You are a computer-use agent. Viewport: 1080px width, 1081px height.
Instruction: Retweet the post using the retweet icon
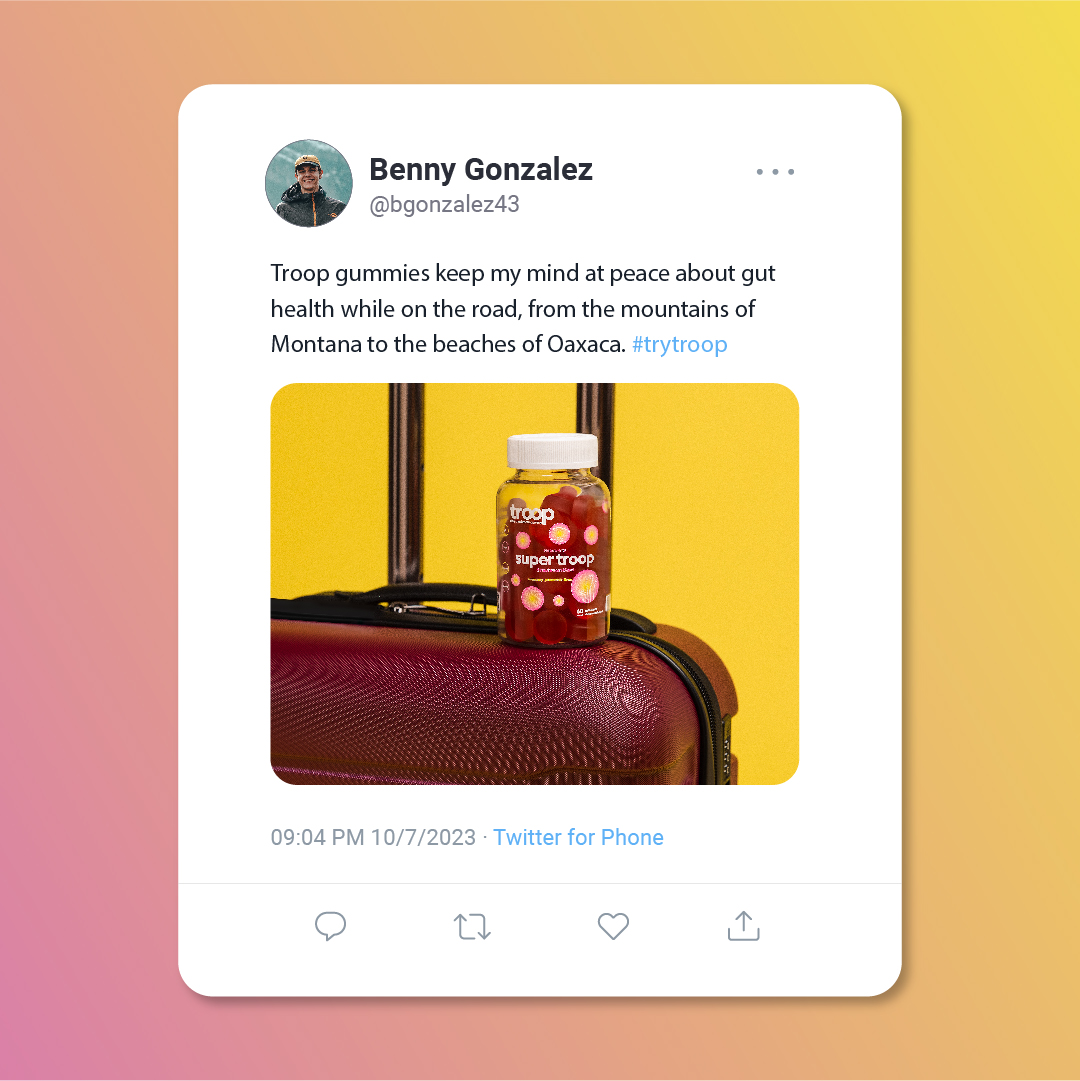[472, 927]
